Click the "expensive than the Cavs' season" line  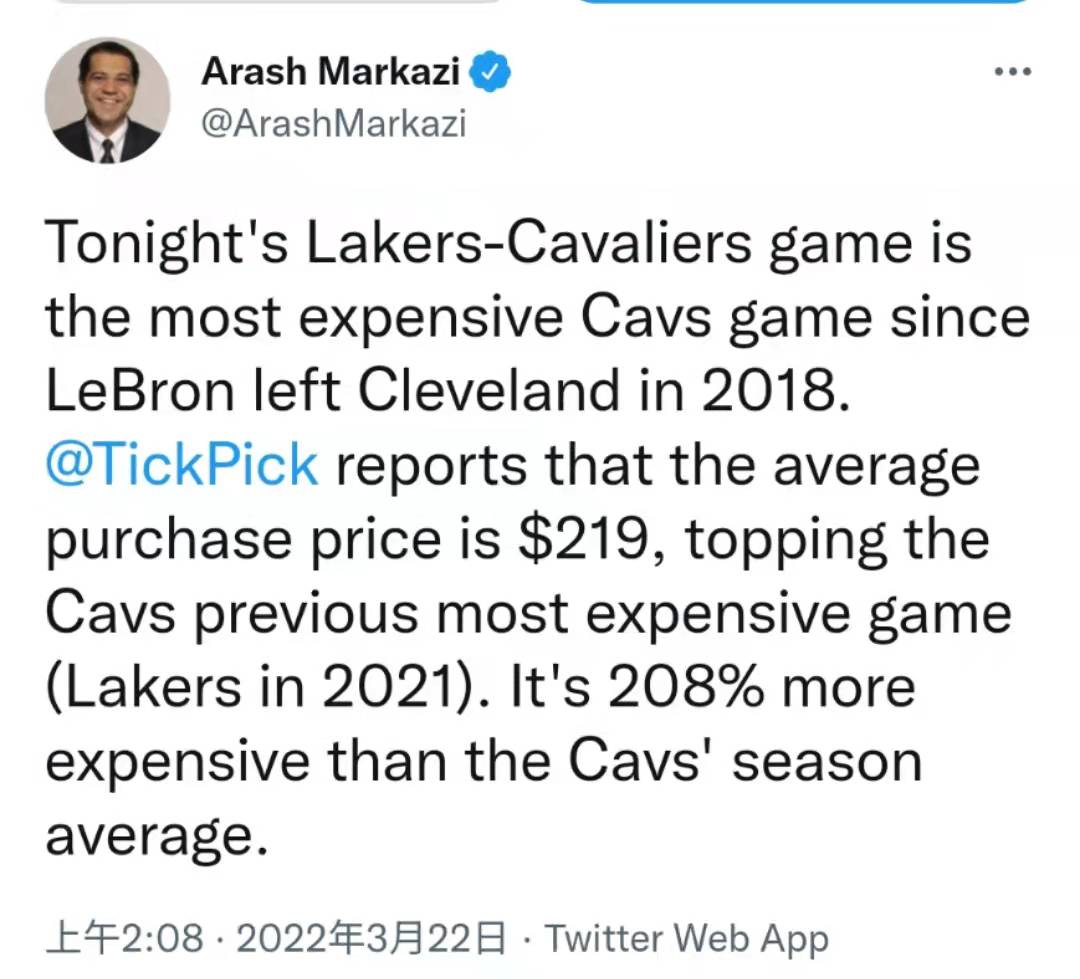[x=484, y=762]
